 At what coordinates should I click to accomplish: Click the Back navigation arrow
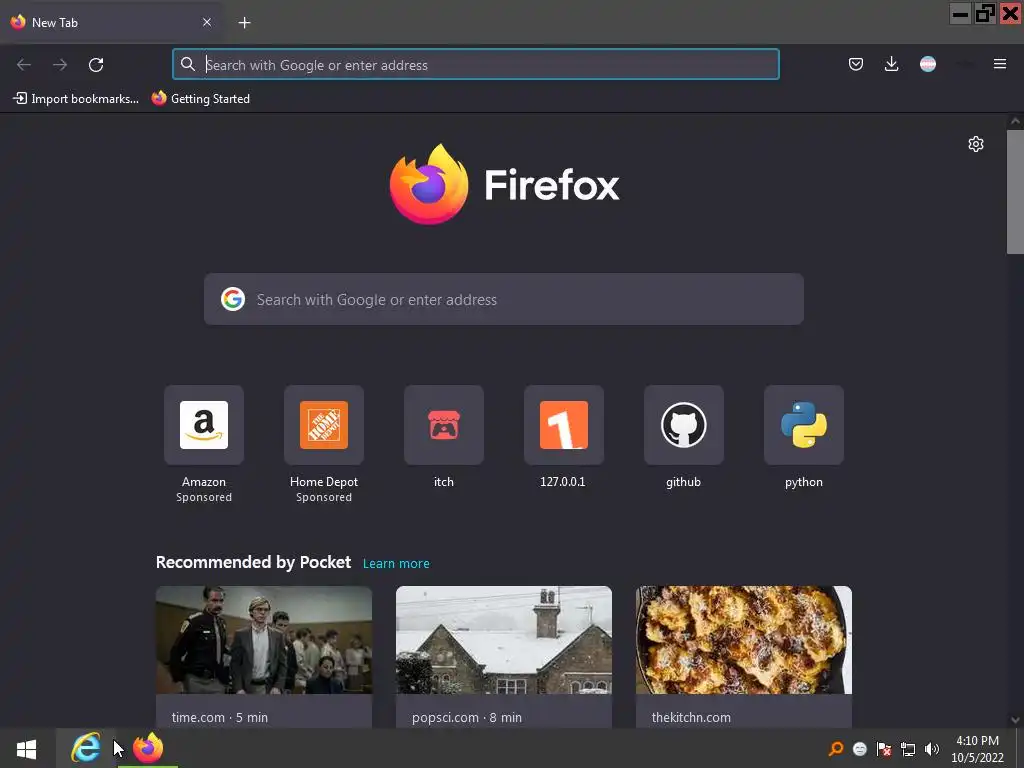[24, 65]
